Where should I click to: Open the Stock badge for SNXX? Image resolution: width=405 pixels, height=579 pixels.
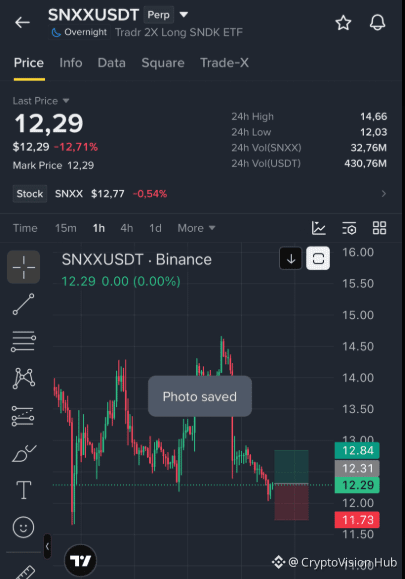pos(30,194)
